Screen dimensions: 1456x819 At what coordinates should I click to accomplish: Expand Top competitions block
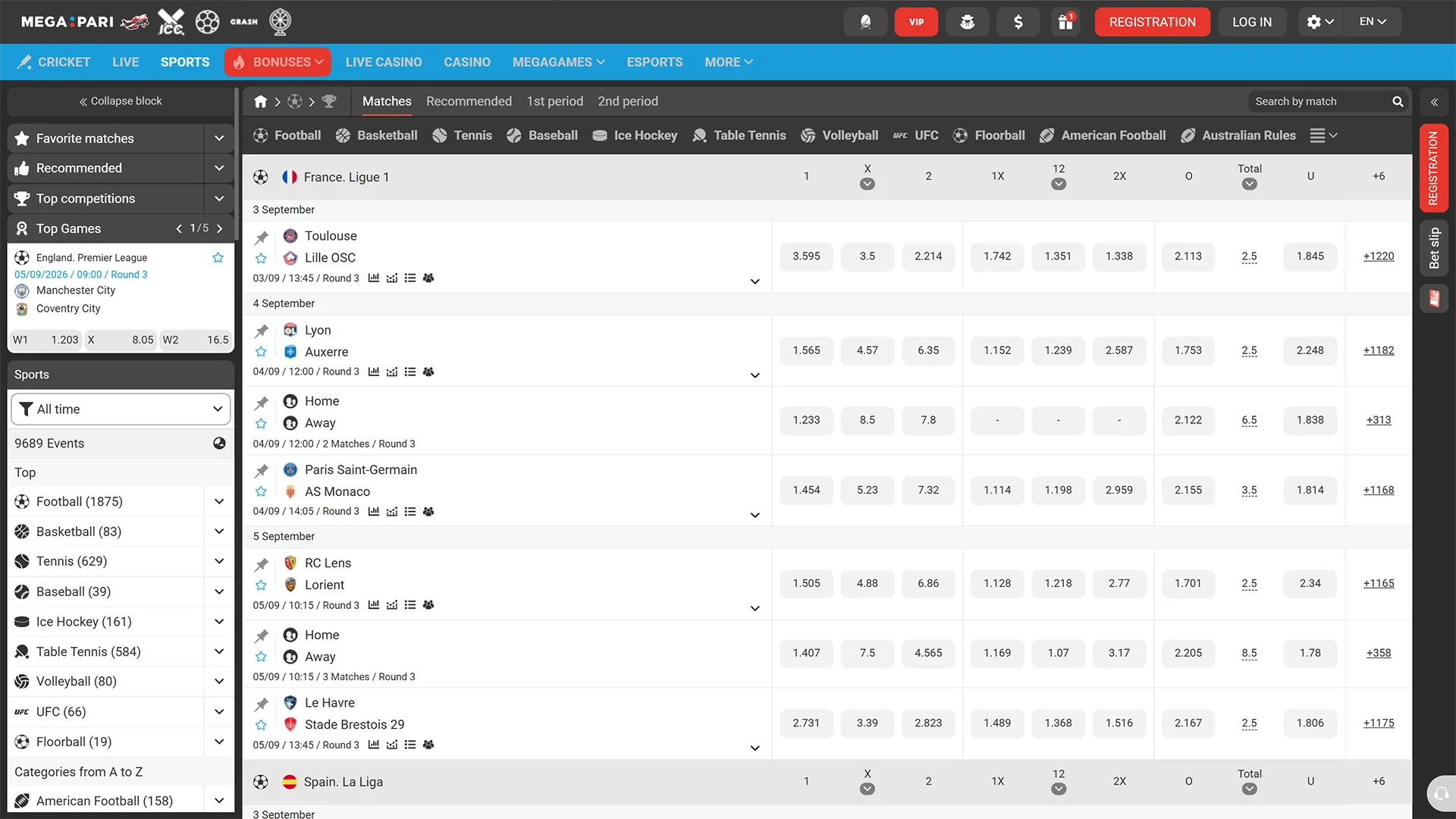tap(219, 198)
